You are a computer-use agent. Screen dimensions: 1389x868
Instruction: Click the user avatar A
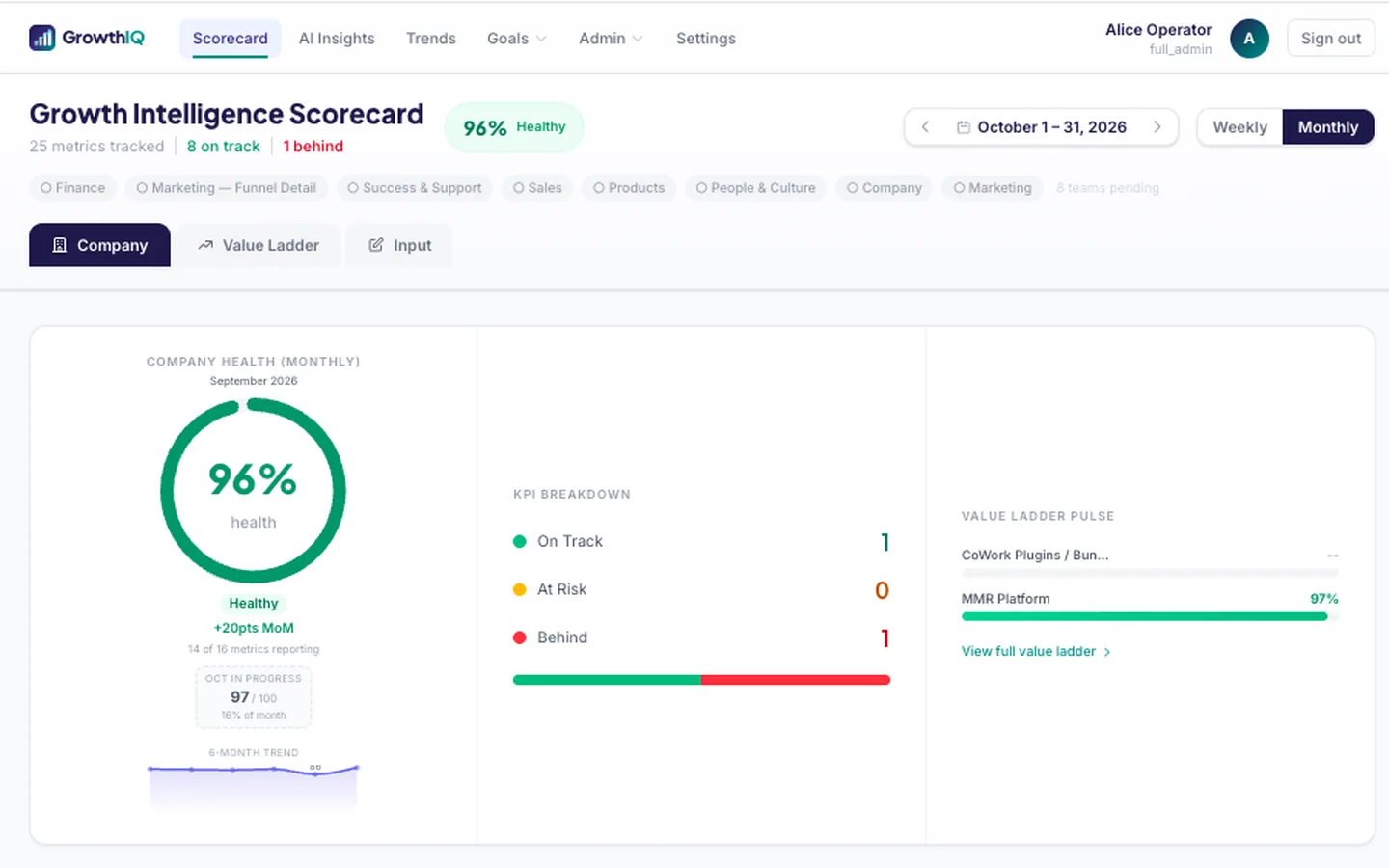[x=1249, y=39]
